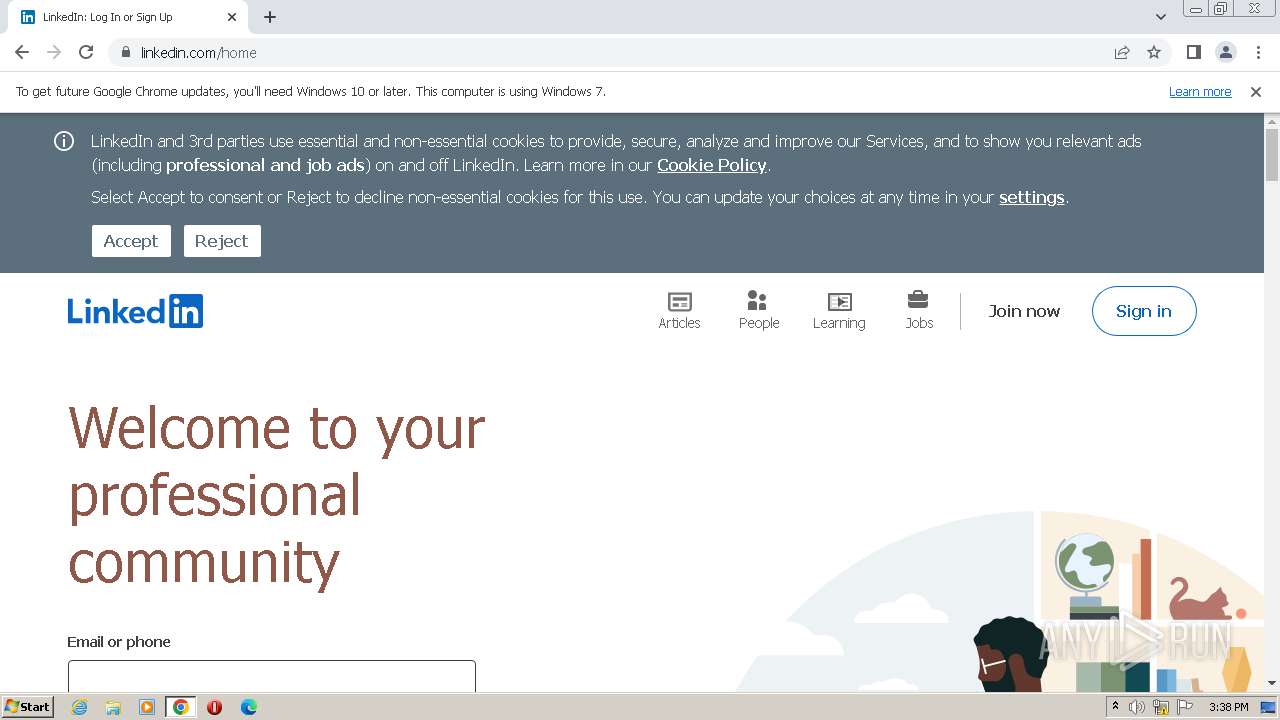Click the forward navigation arrow
The image size is (1280, 720).
54,52
